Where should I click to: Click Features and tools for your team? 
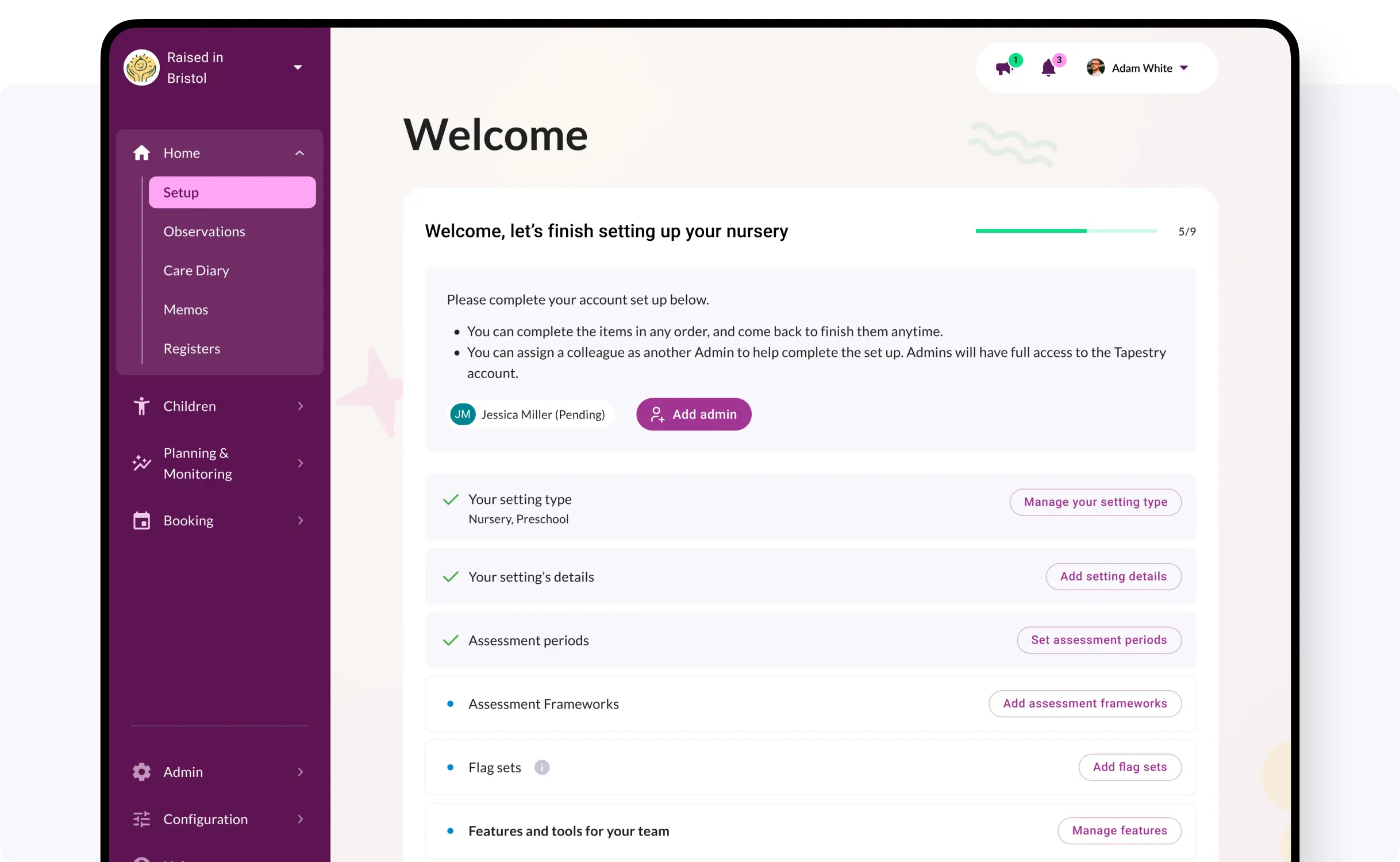(x=569, y=831)
